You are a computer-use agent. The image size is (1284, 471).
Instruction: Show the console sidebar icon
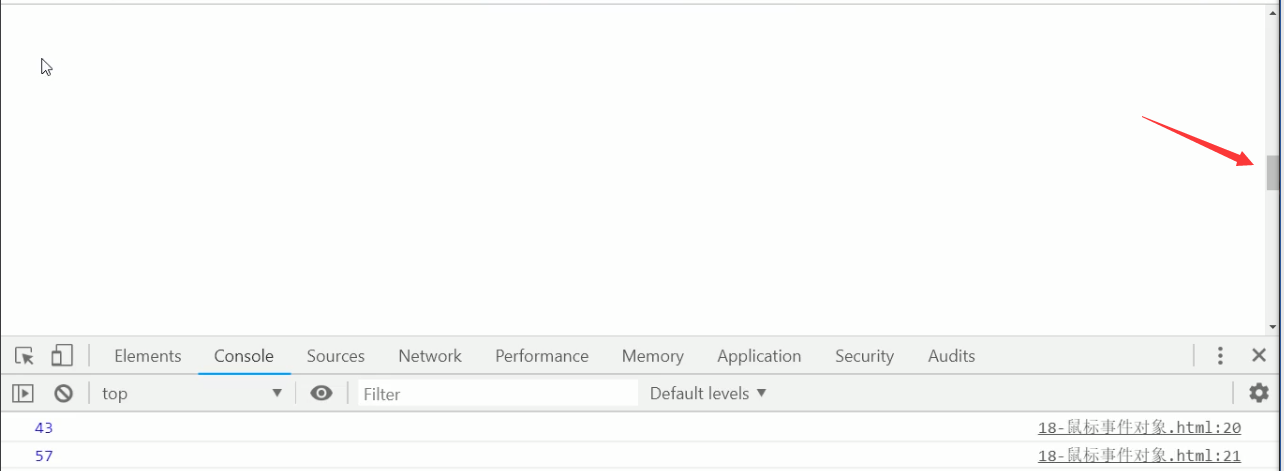[23, 393]
